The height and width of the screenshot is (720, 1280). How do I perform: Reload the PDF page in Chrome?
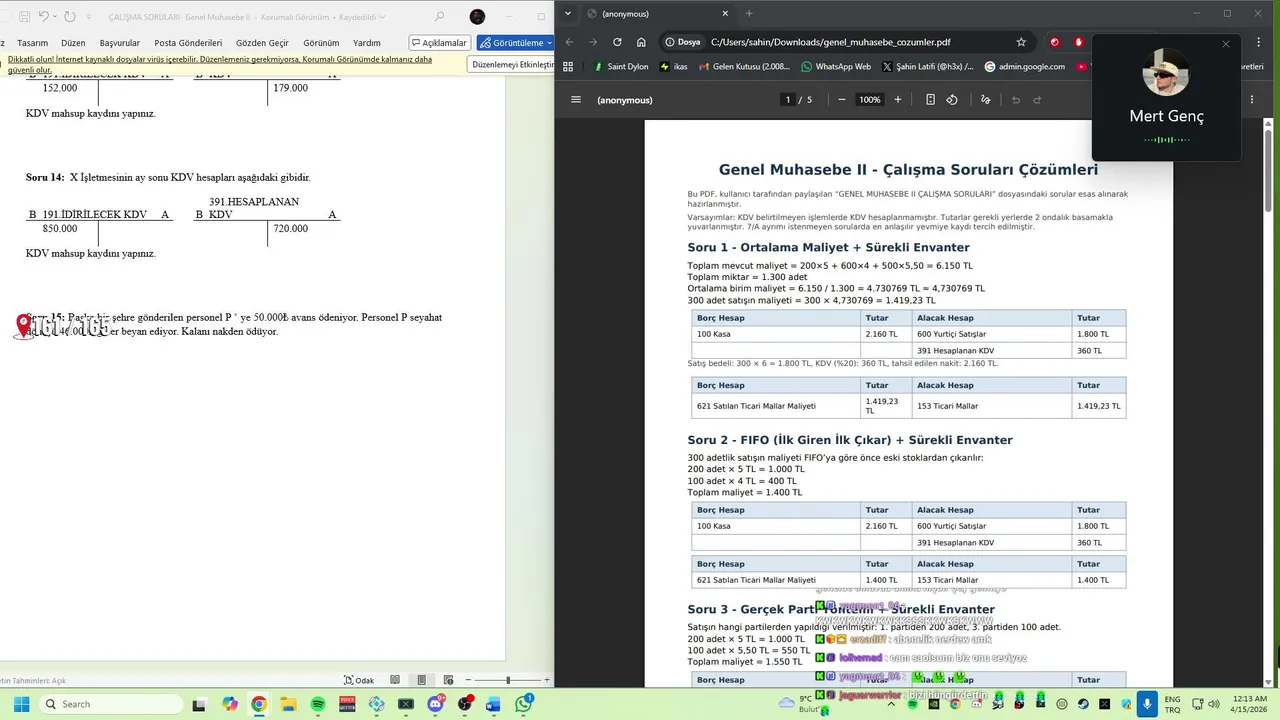[x=617, y=42]
